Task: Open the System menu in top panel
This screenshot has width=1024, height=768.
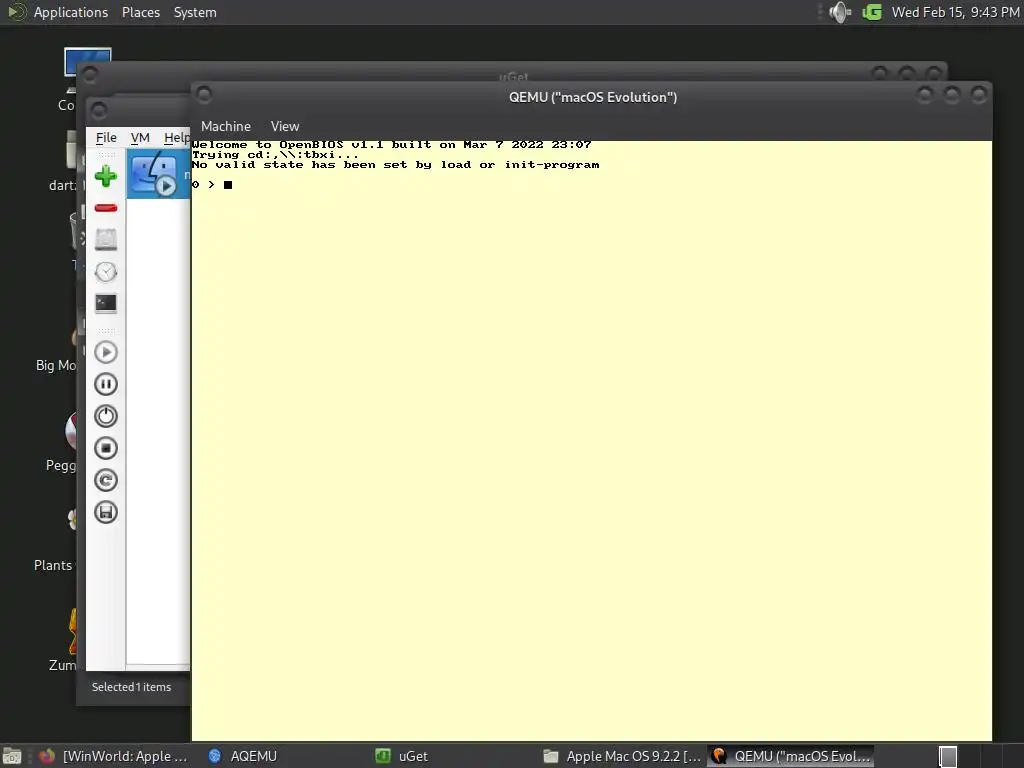Action: (x=195, y=12)
